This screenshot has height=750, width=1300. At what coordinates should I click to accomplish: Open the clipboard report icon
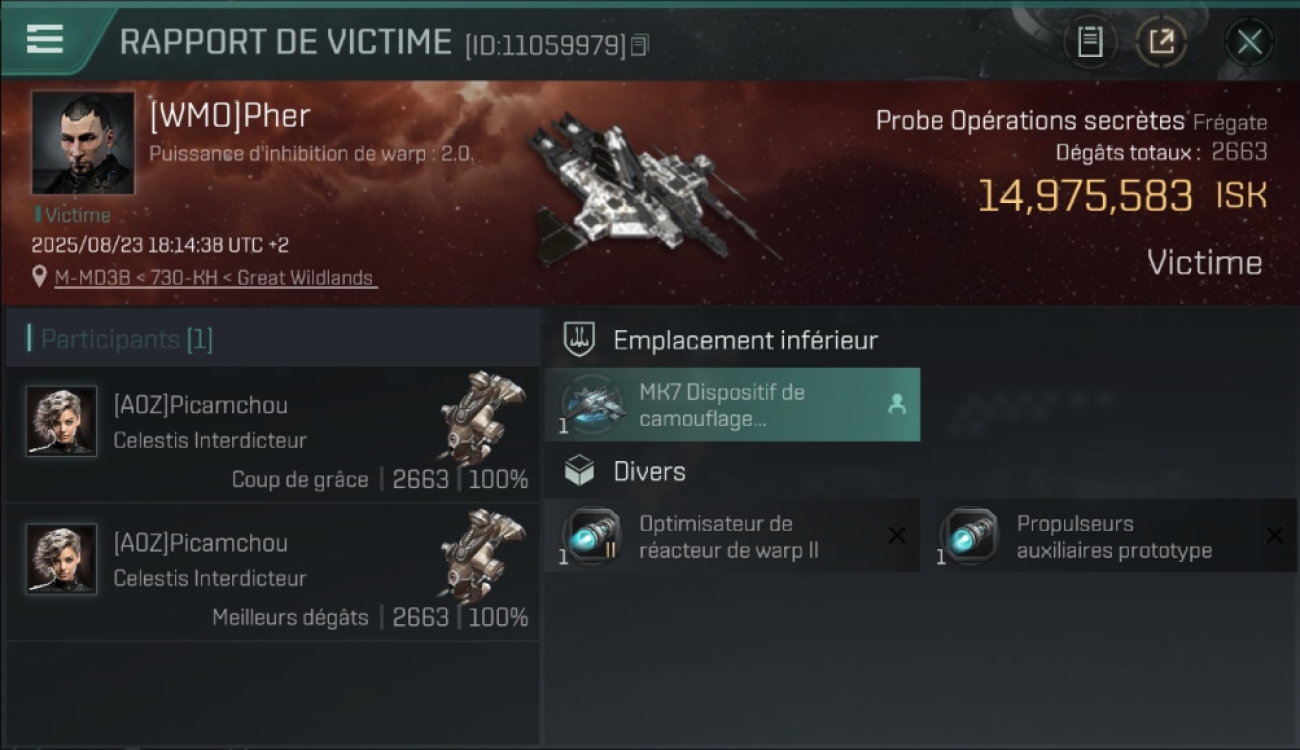[1089, 42]
